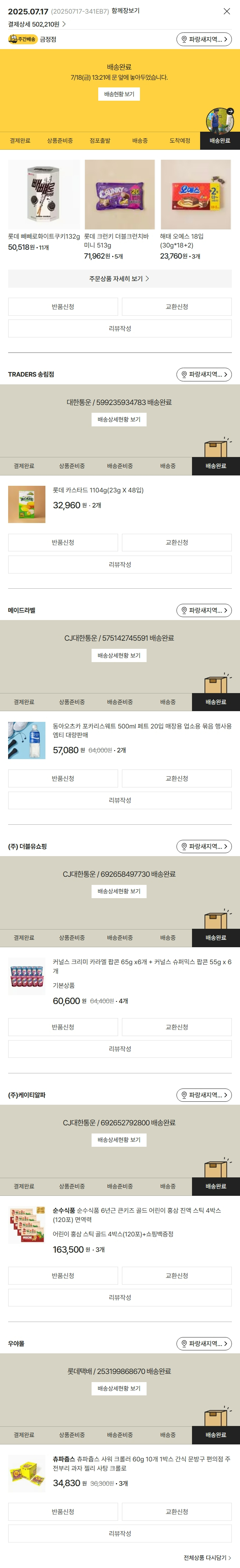Viewport: 240px width, 1568px height.
Task: Select 점포출발 step tab
Action: (100, 141)
